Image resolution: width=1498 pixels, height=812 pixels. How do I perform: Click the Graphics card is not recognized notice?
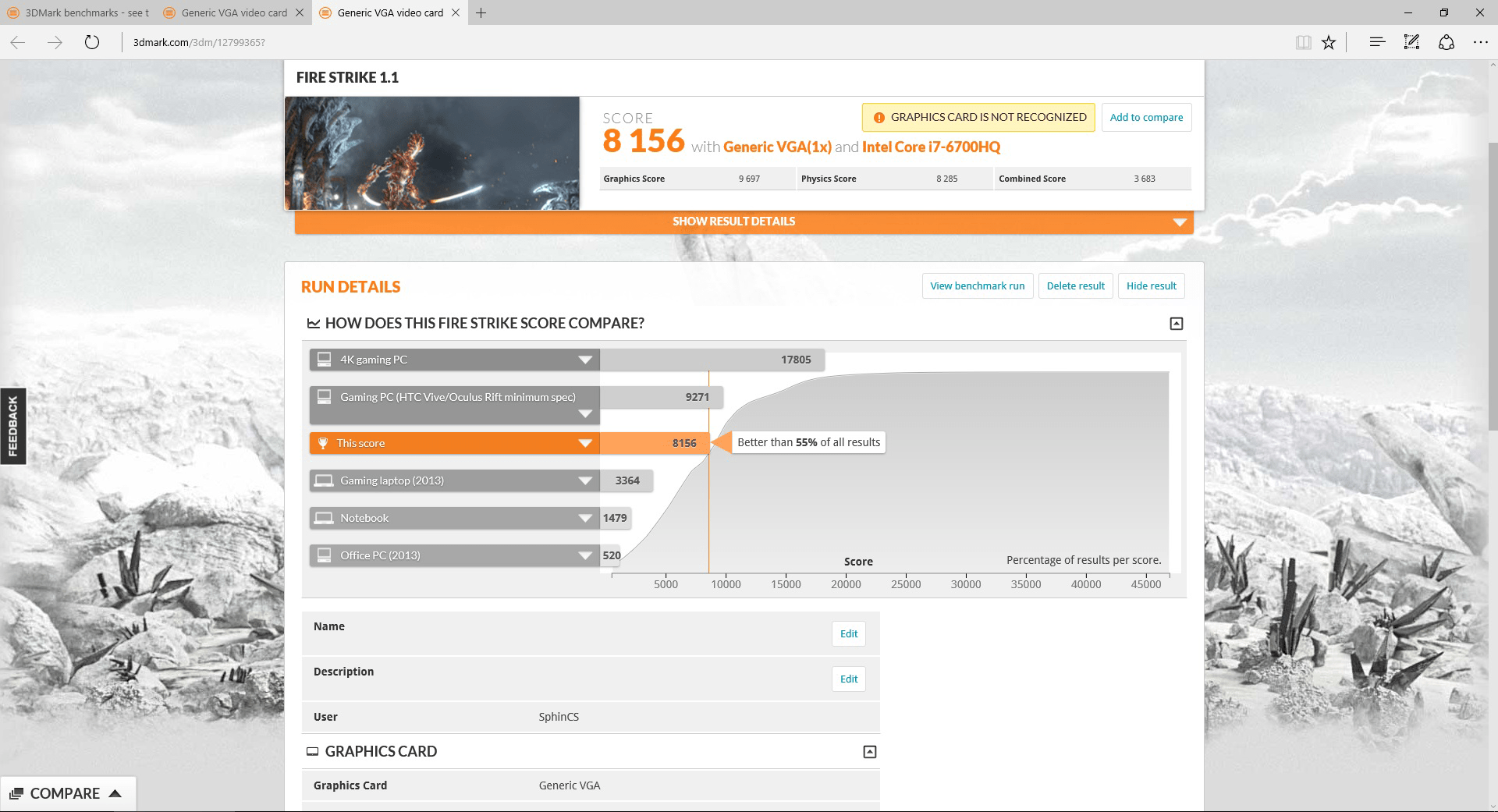pyautogui.click(x=978, y=118)
